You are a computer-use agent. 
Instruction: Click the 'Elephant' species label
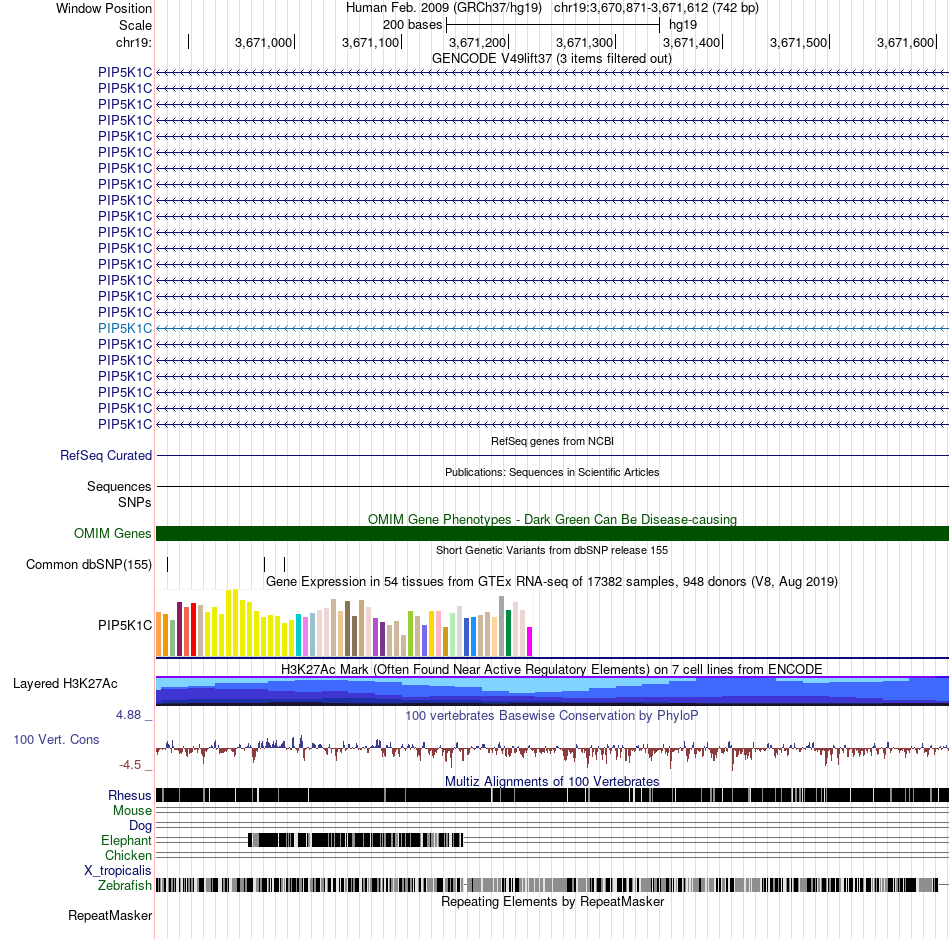[x=126, y=841]
